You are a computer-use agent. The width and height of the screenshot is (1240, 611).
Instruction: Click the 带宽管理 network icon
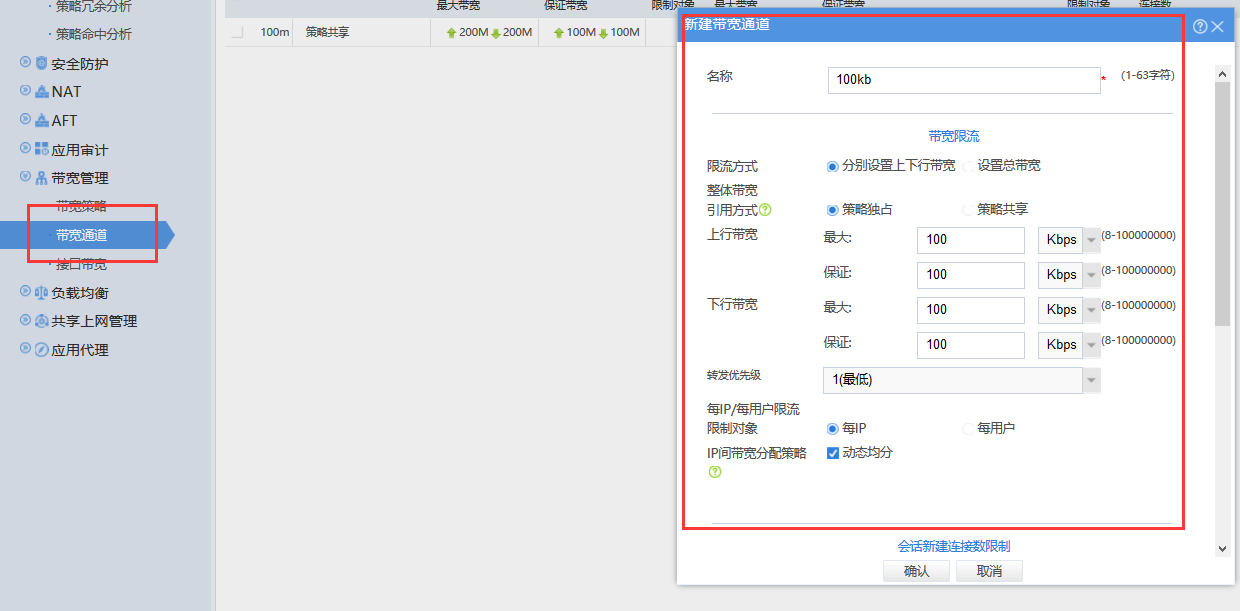(x=41, y=178)
